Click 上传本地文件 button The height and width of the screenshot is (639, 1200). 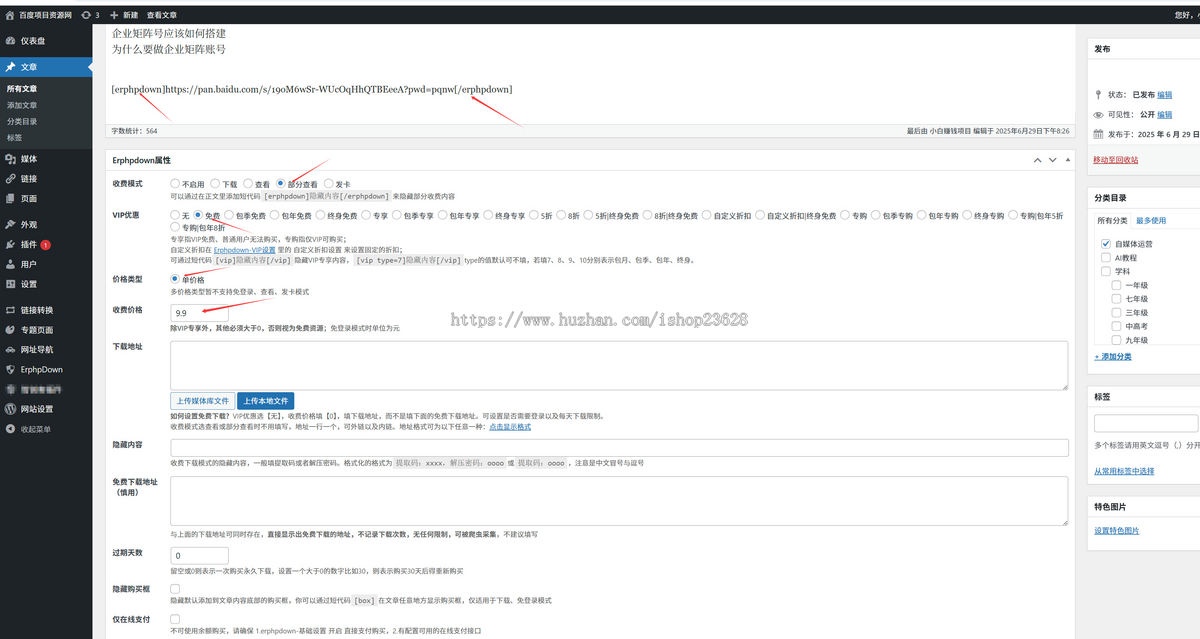click(x=266, y=400)
